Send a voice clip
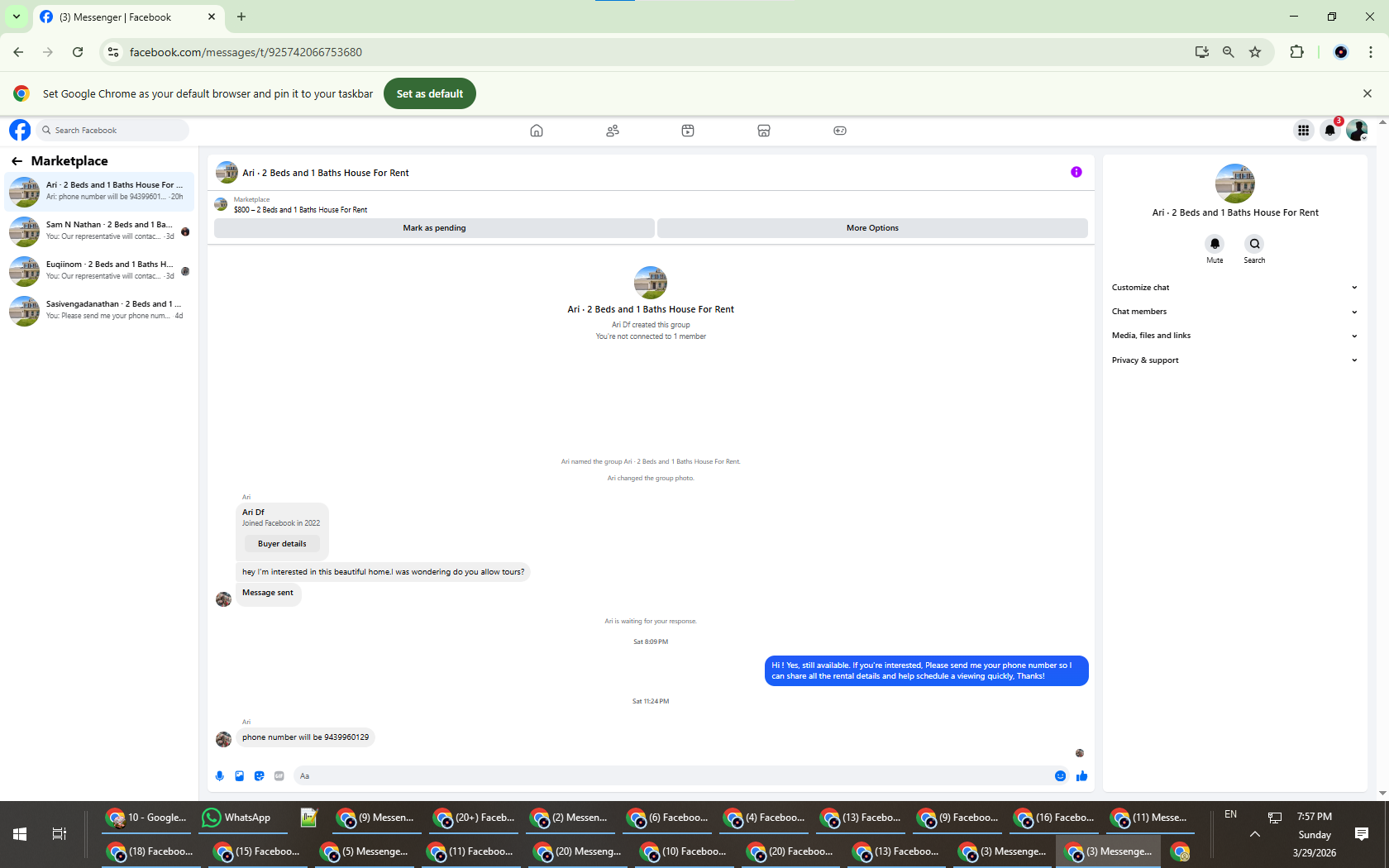1389x868 pixels. pyautogui.click(x=220, y=776)
